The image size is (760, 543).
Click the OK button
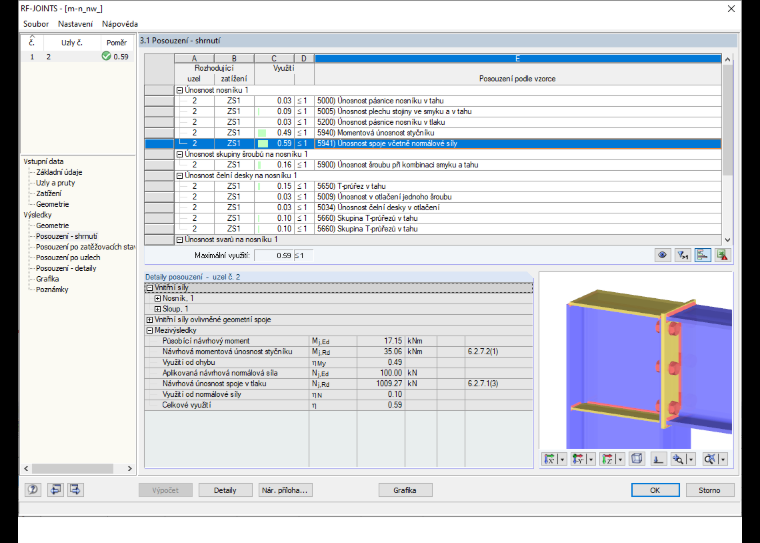655,490
